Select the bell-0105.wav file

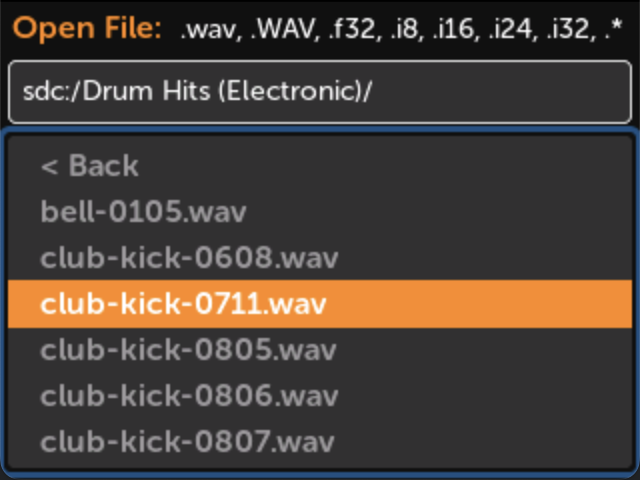coord(320,211)
